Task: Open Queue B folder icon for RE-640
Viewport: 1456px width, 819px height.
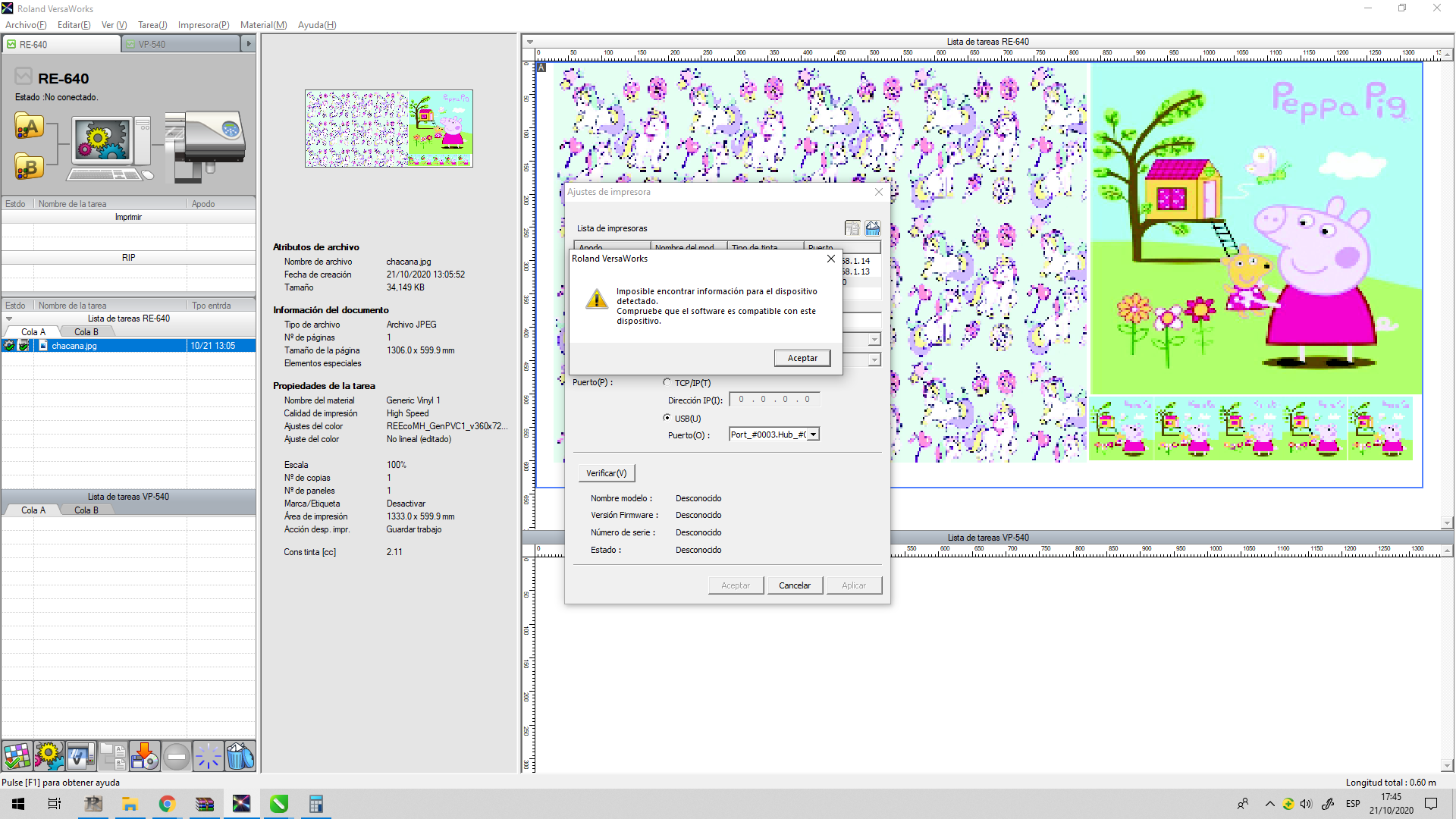Action: click(x=29, y=166)
